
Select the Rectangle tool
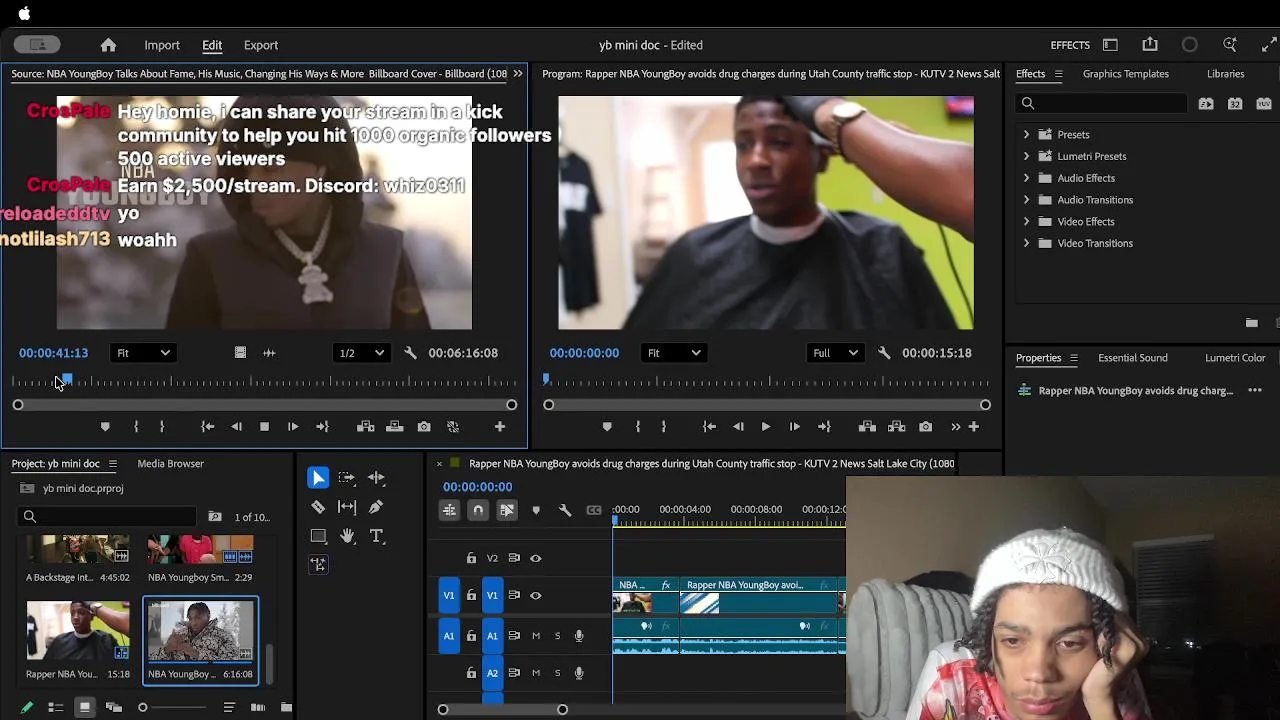tap(318, 536)
